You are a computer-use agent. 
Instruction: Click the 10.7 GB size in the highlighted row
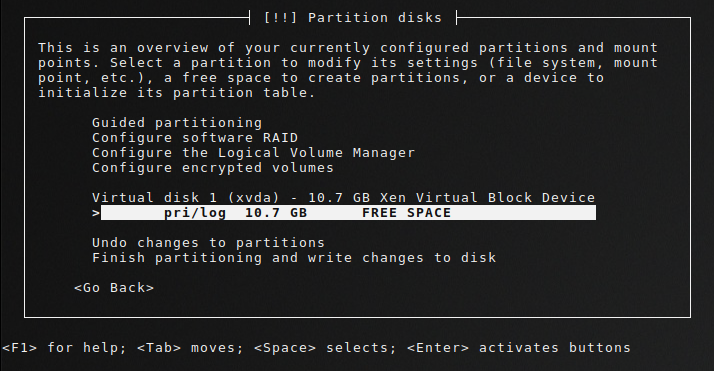point(276,213)
